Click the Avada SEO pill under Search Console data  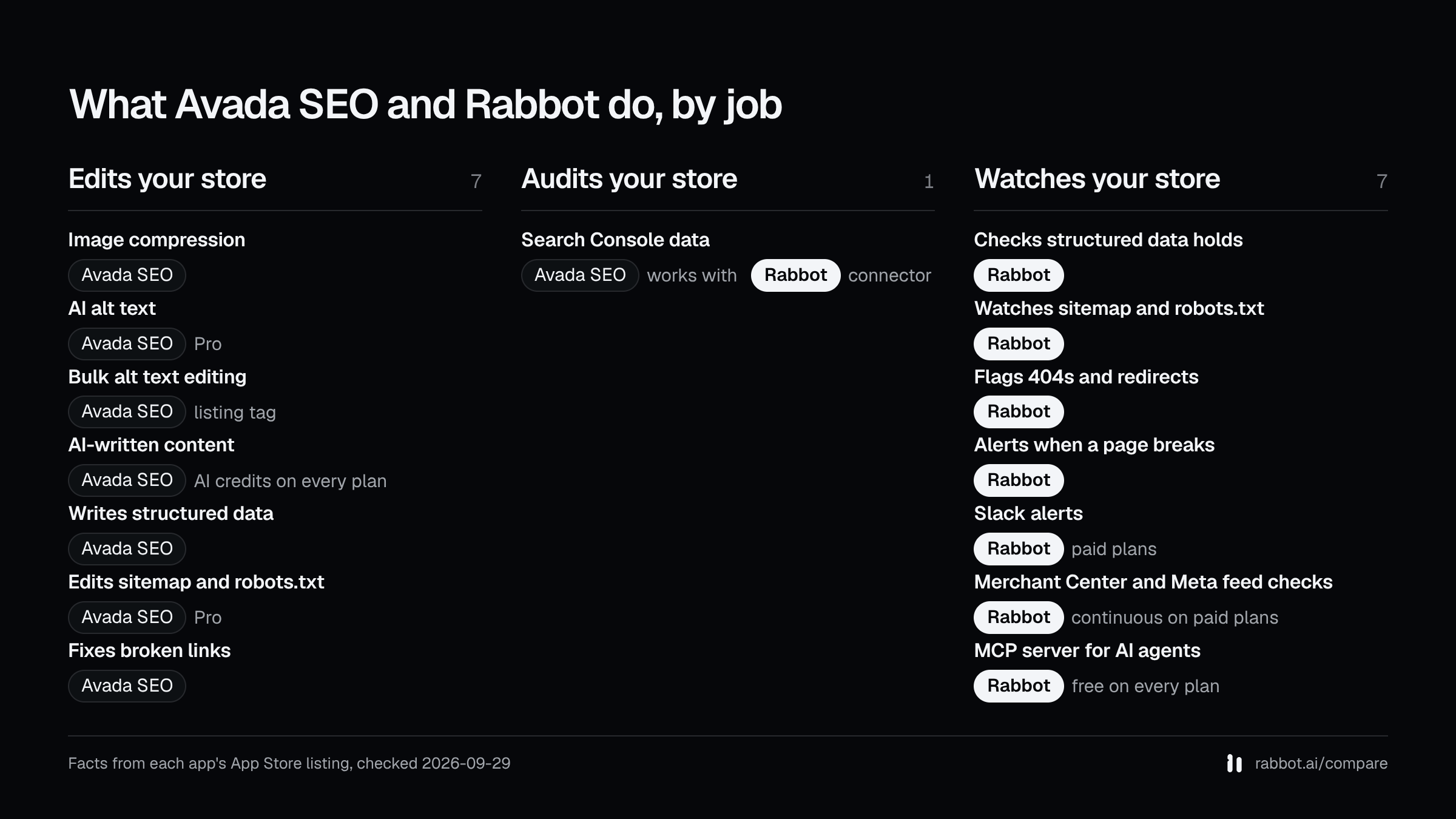click(x=580, y=275)
